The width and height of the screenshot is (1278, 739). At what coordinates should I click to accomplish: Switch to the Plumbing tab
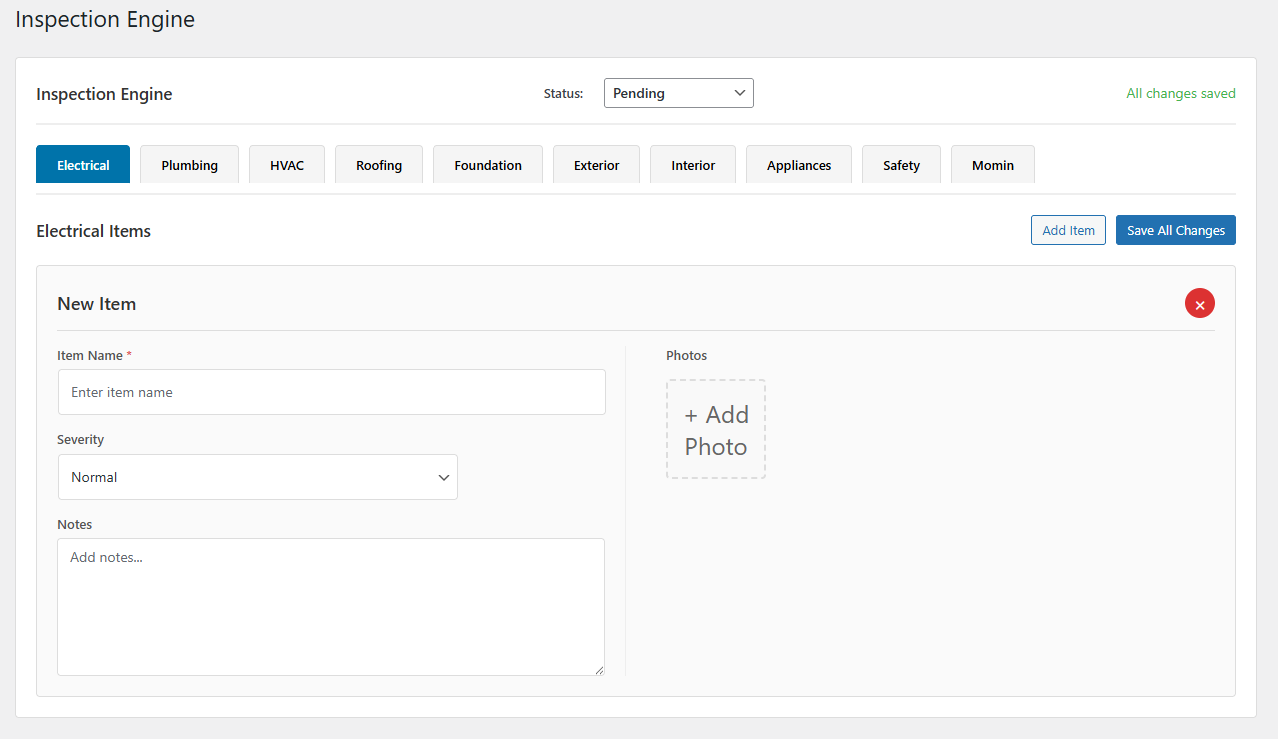[x=189, y=165]
